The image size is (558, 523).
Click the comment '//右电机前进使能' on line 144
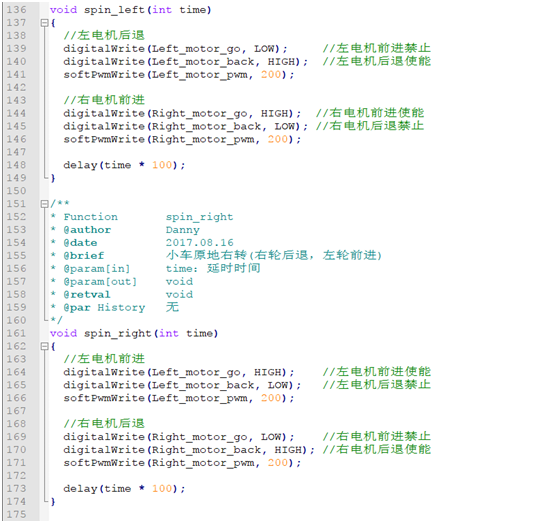tap(370, 113)
